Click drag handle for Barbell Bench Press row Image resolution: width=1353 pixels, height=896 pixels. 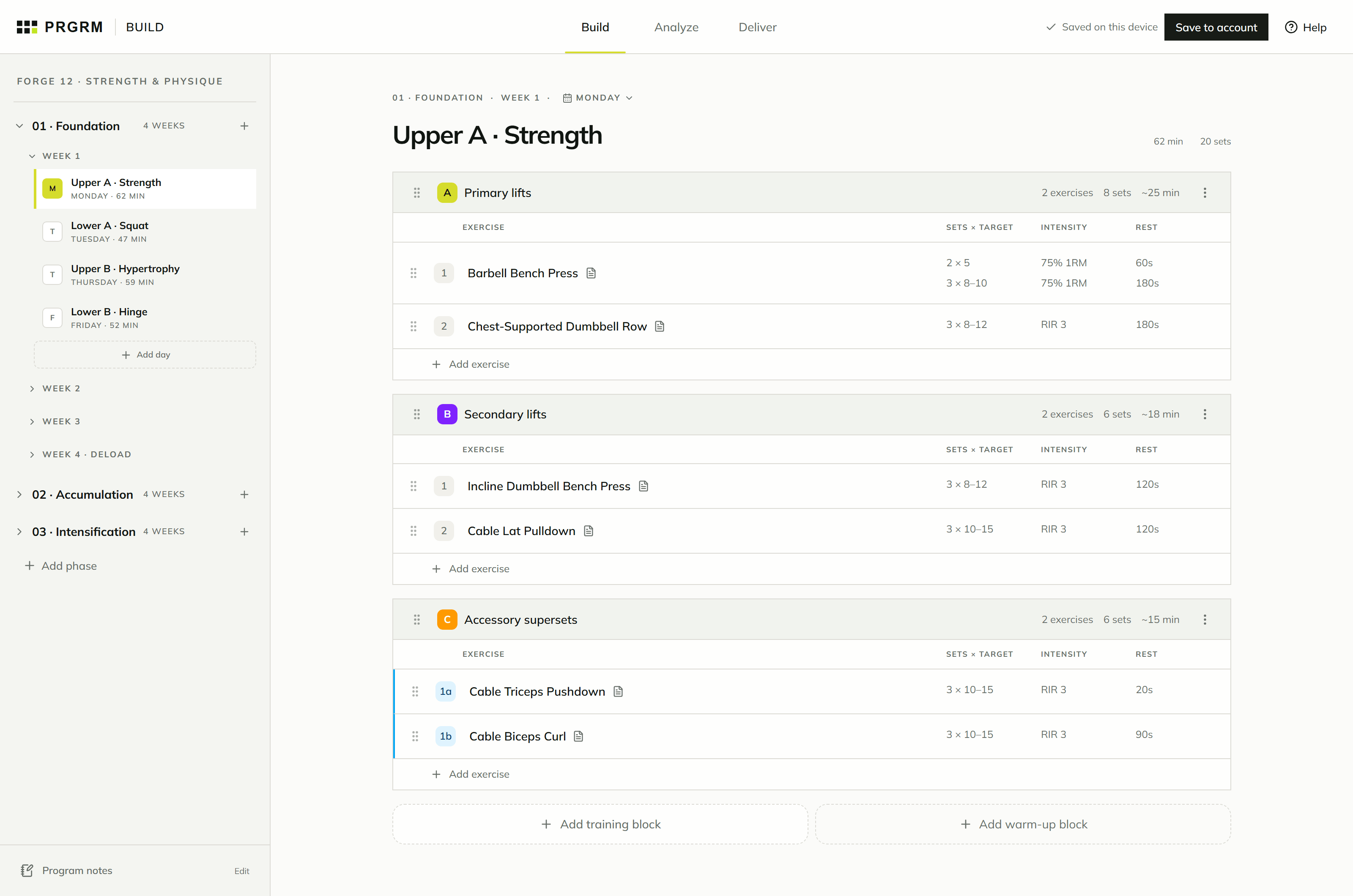(413, 273)
